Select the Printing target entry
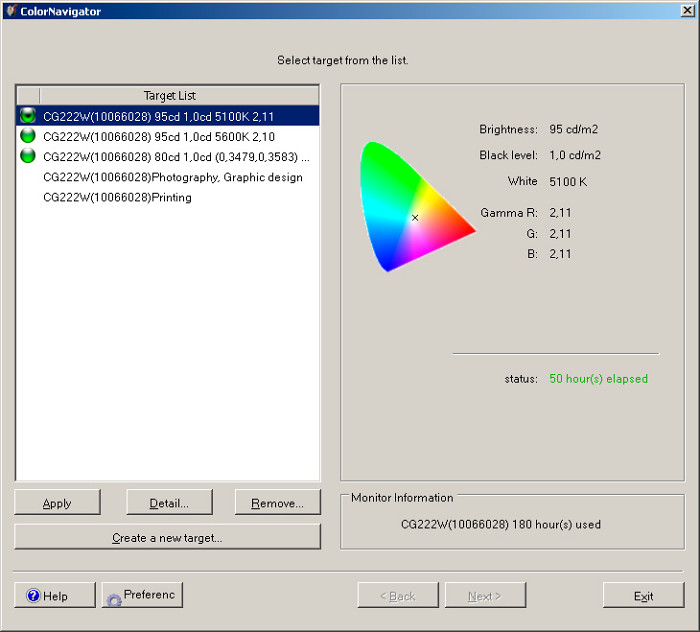The image size is (700, 632). (117, 197)
